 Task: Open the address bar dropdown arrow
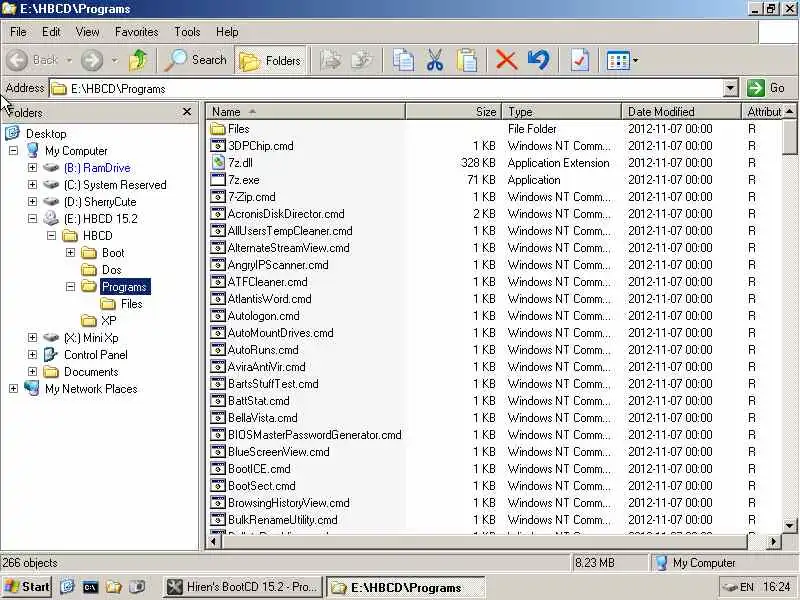click(x=731, y=88)
